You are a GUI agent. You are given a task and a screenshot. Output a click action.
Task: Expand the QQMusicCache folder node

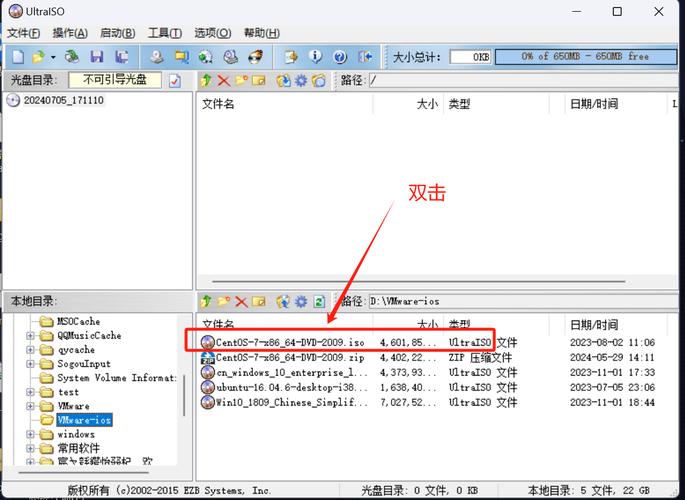click(30, 336)
